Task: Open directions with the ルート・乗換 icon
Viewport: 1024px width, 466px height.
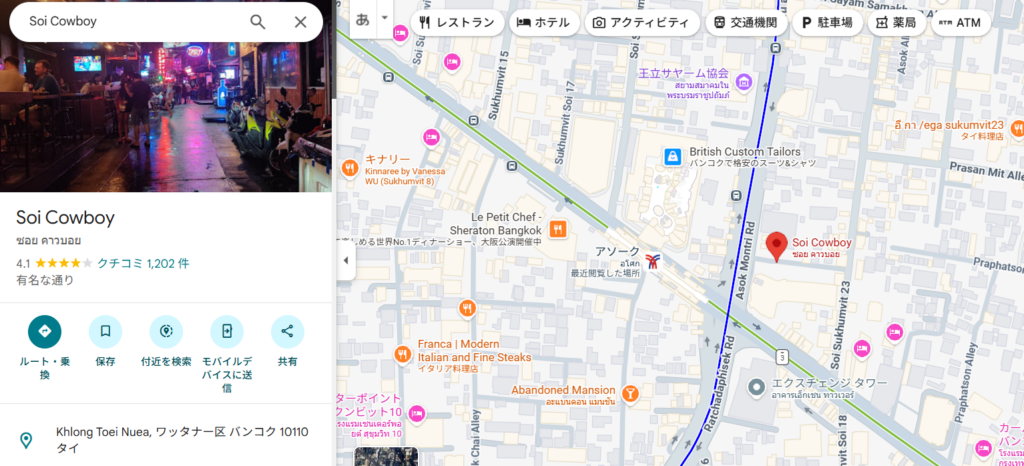Action: (x=44, y=332)
